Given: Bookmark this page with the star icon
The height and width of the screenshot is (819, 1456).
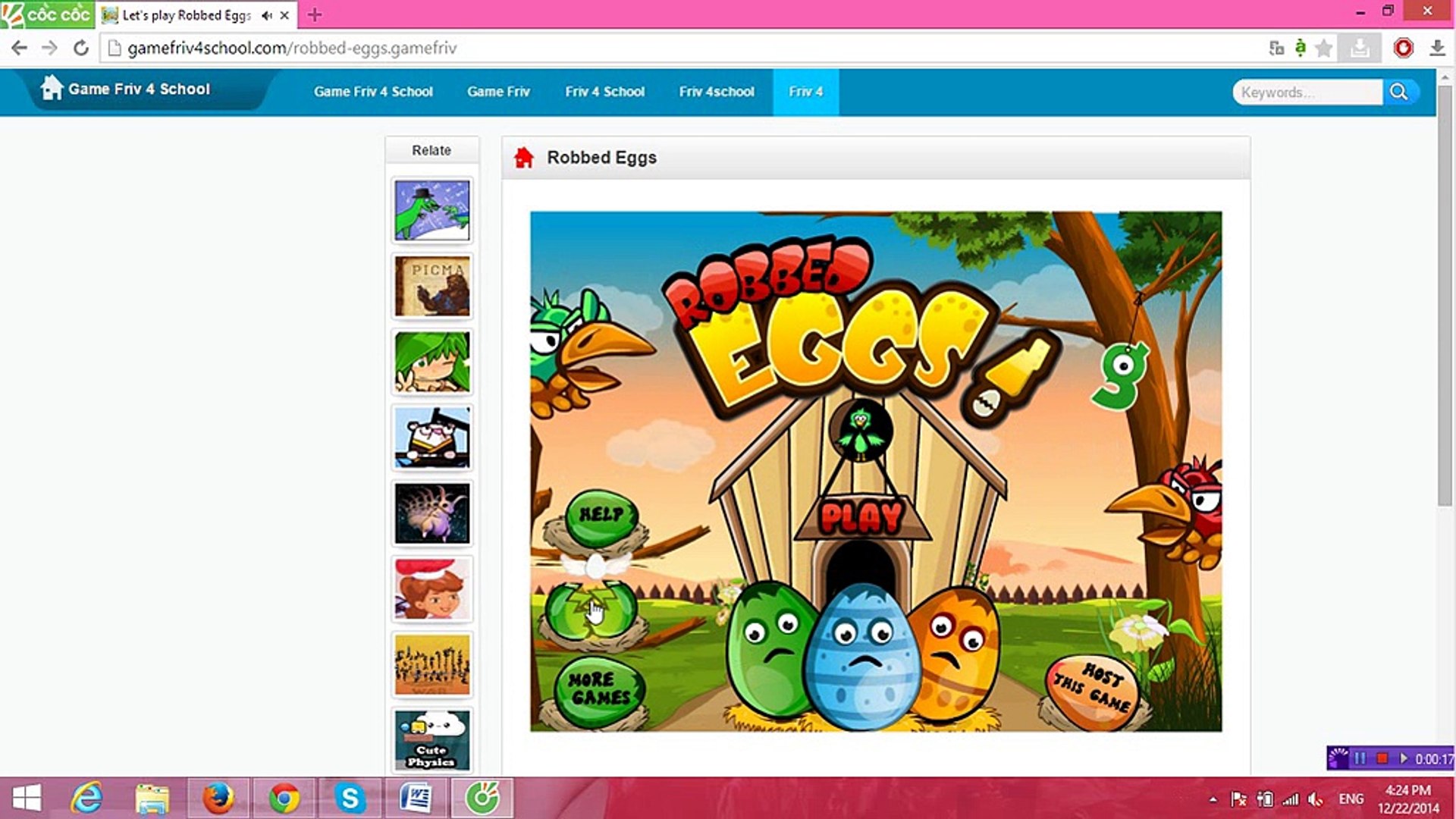Looking at the screenshot, I should (1323, 49).
